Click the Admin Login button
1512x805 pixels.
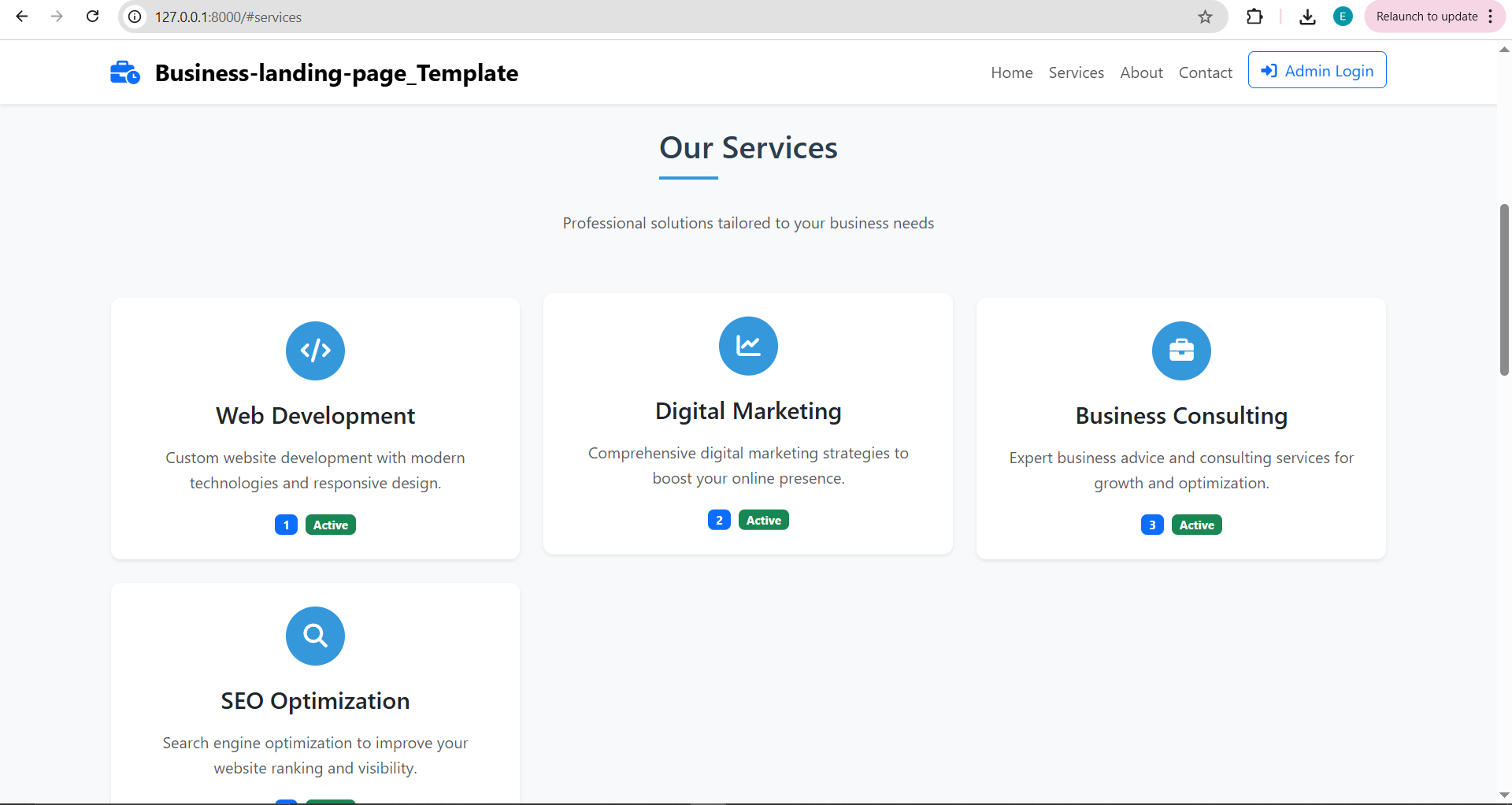click(1317, 71)
